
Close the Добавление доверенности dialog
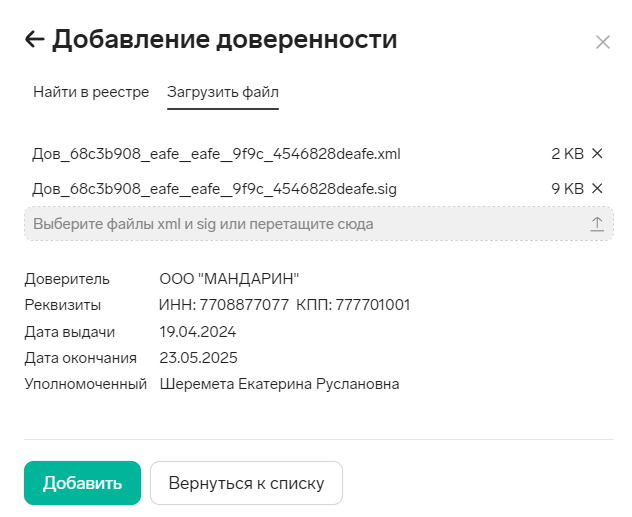(x=603, y=42)
